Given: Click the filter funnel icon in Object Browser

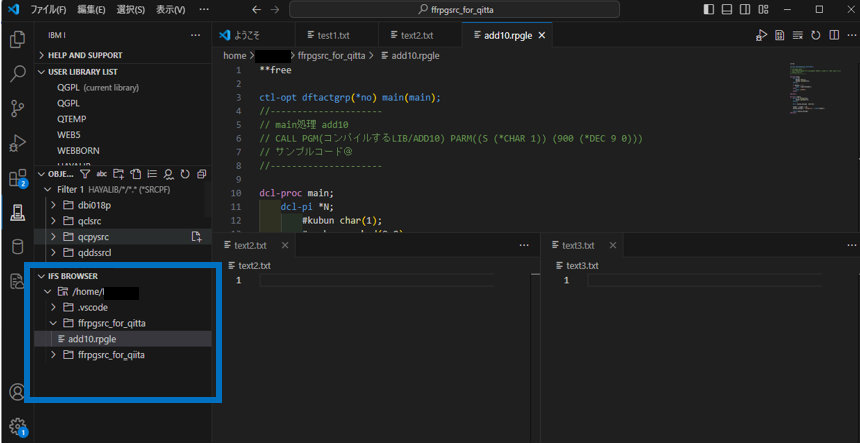Looking at the screenshot, I should click(85, 174).
